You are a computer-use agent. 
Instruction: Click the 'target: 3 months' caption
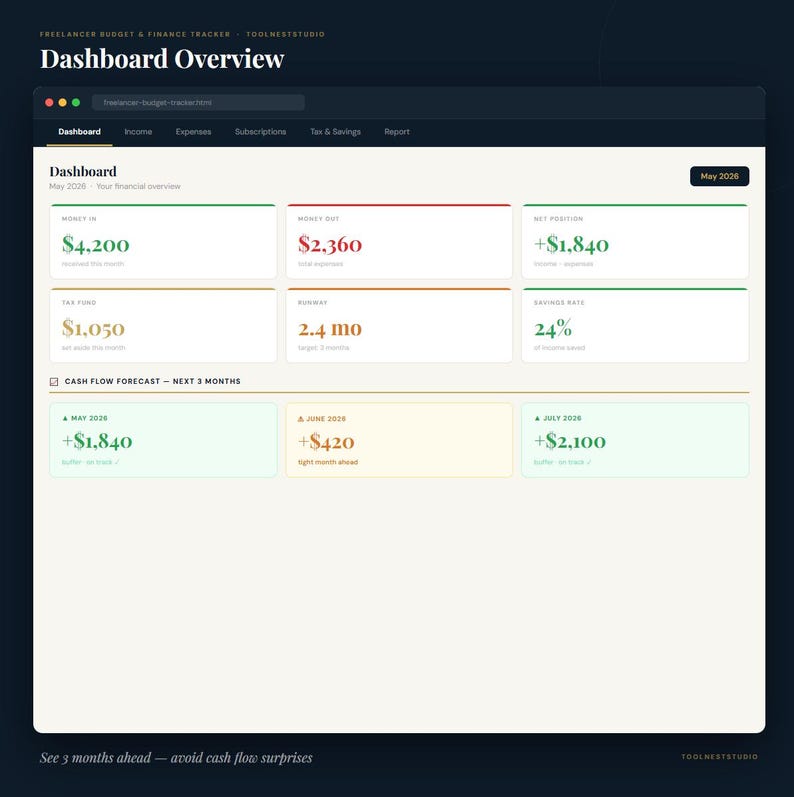click(323, 348)
